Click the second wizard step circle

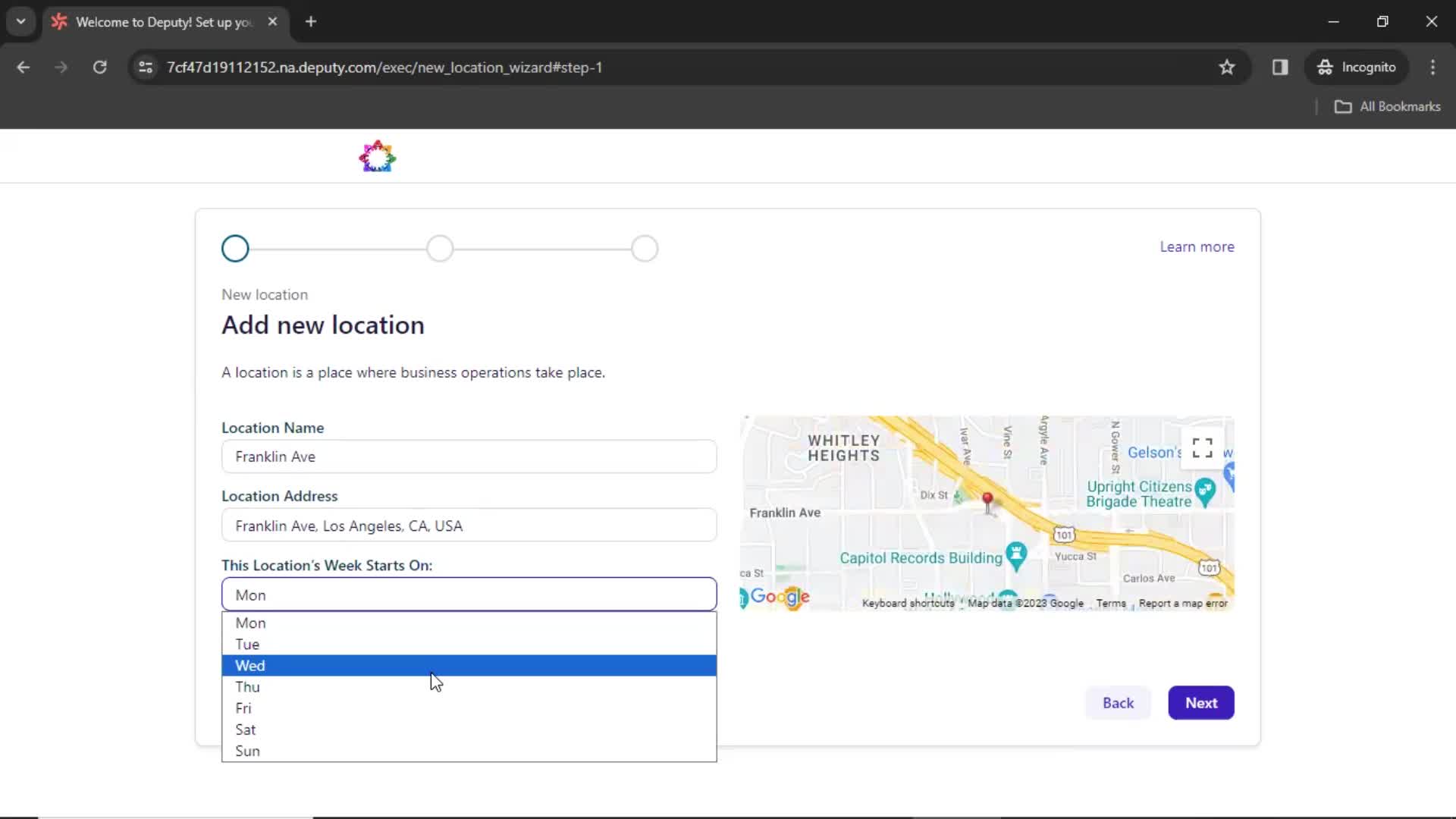pos(438,248)
